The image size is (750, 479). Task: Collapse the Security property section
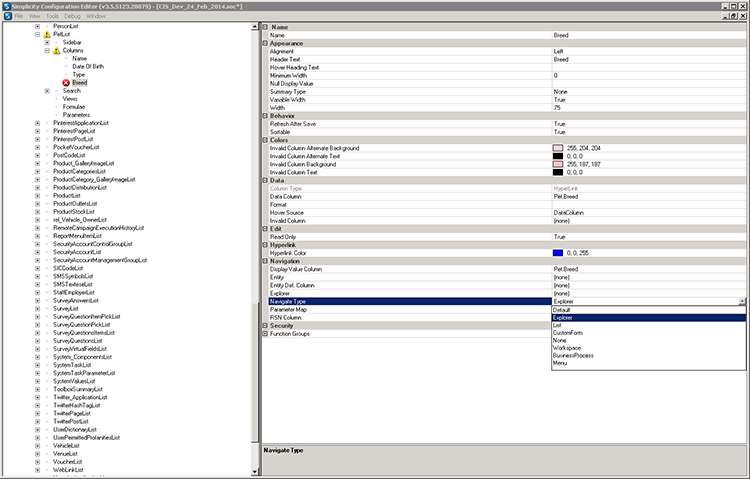click(265, 325)
